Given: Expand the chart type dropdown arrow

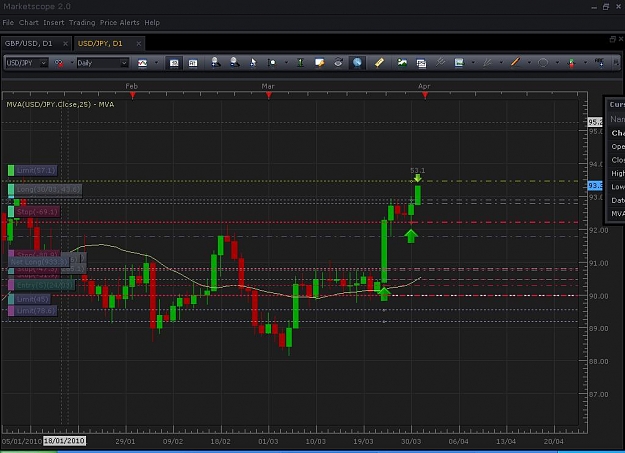Looking at the screenshot, I should pos(156,63).
